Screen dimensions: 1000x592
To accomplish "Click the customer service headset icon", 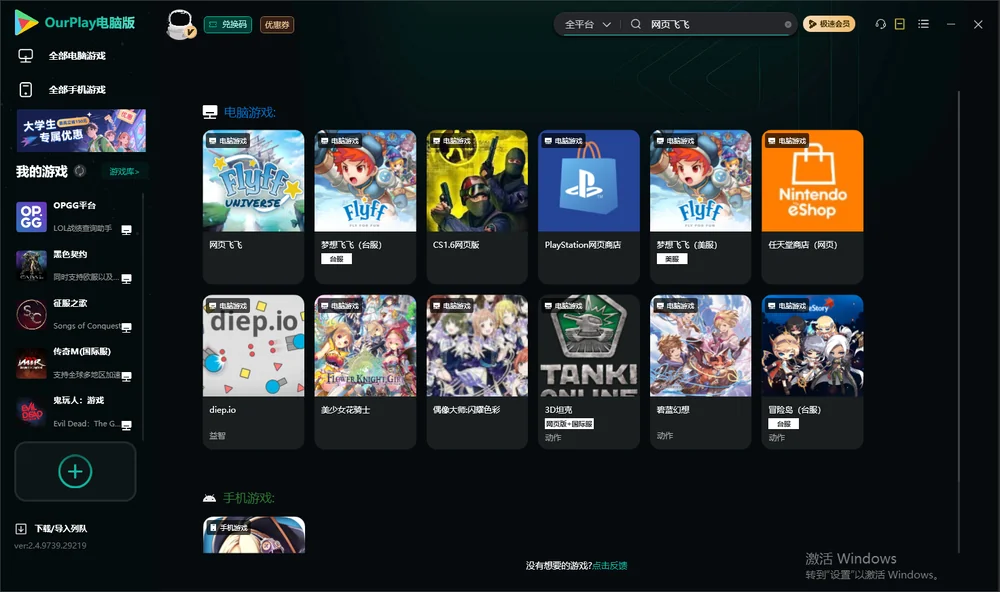I will tap(880, 24).
